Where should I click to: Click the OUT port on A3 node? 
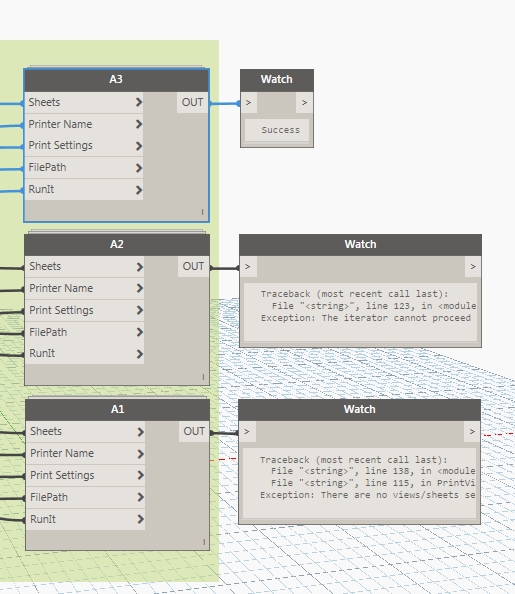[193, 102]
